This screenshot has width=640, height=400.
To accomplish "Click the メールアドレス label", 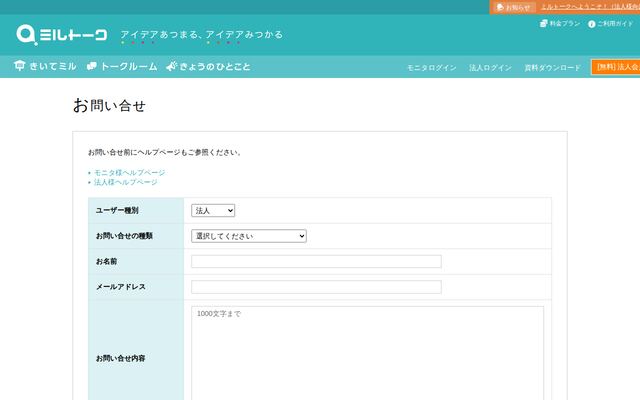I will pos(120,287).
